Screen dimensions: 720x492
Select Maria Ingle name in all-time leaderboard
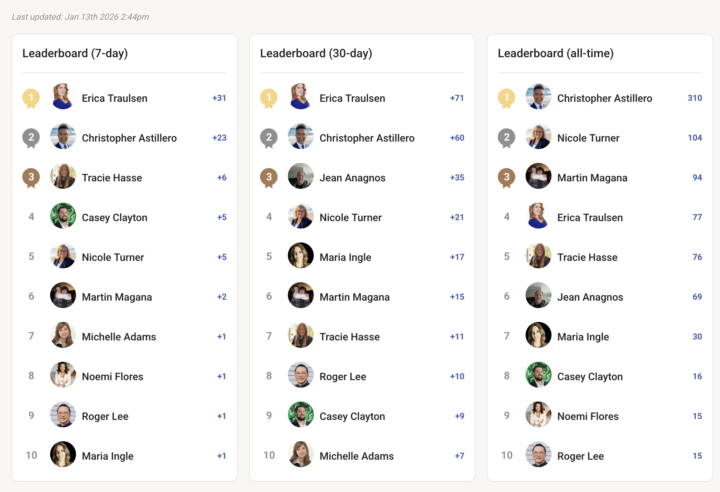tap(583, 337)
